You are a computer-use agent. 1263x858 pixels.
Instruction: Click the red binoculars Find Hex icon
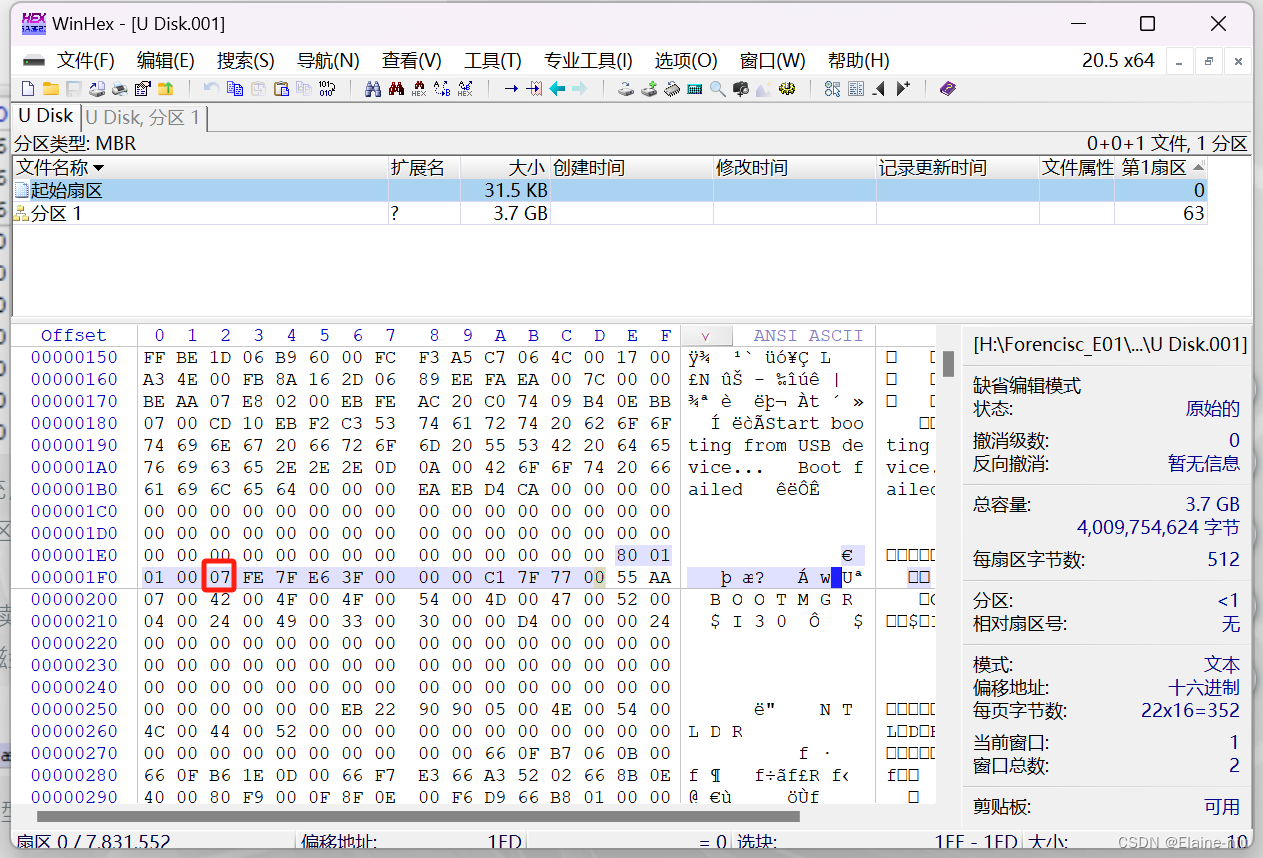[396, 89]
